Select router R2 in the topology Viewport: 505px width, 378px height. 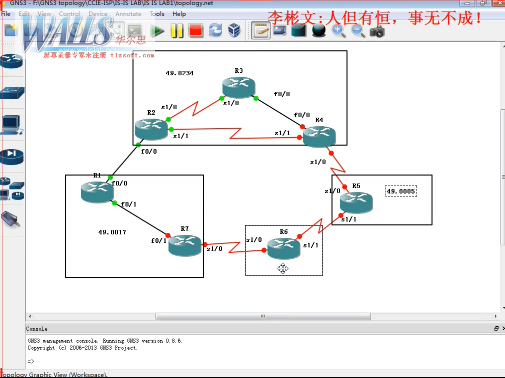click(151, 130)
